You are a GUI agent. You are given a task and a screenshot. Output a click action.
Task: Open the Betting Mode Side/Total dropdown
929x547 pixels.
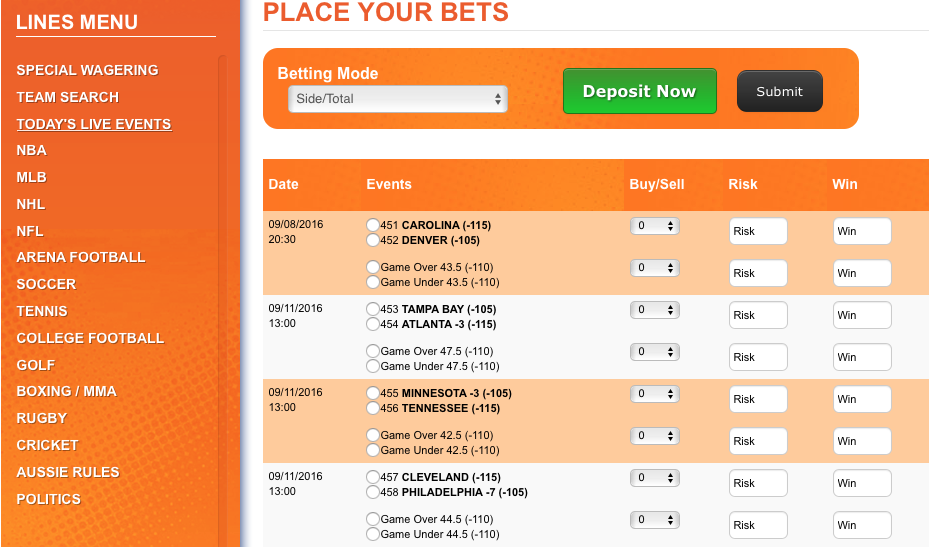click(398, 99)
